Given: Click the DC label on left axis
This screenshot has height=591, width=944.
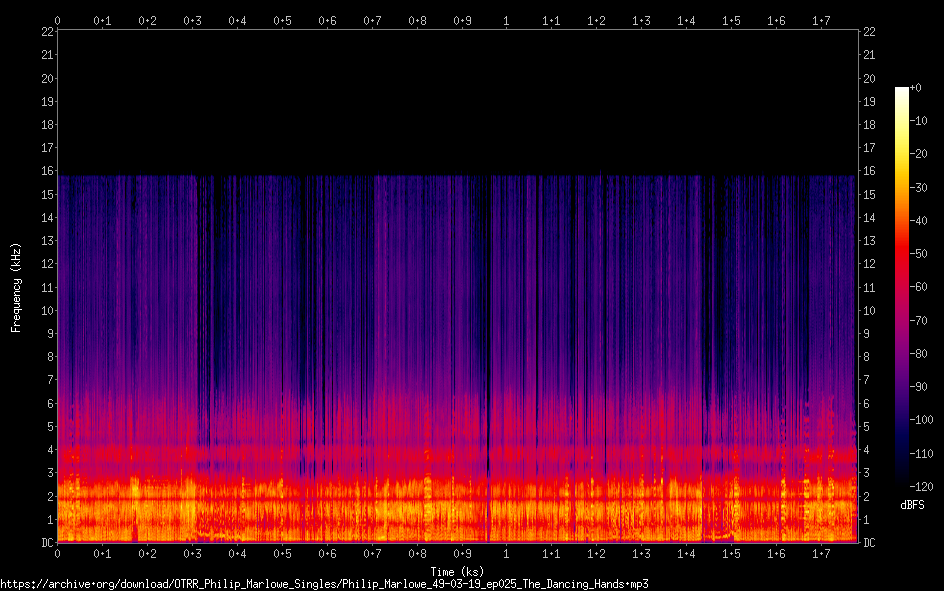Looking at the screenshot, I should (x=47, y=543).
